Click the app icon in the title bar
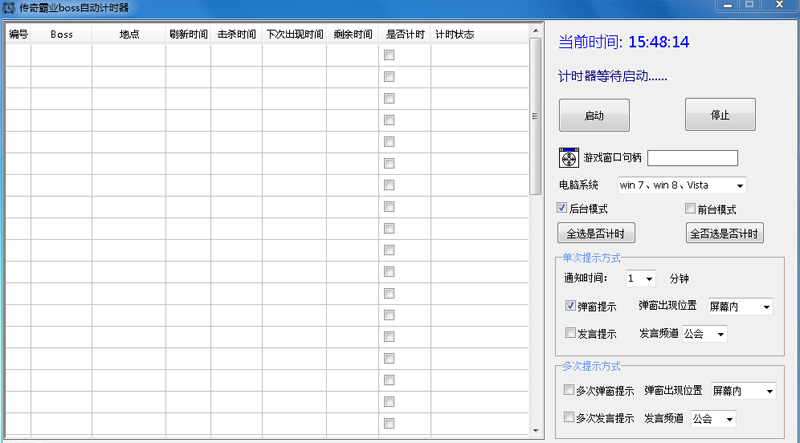The width and height of the screenshot is (800, 443). tap(9, 8)
